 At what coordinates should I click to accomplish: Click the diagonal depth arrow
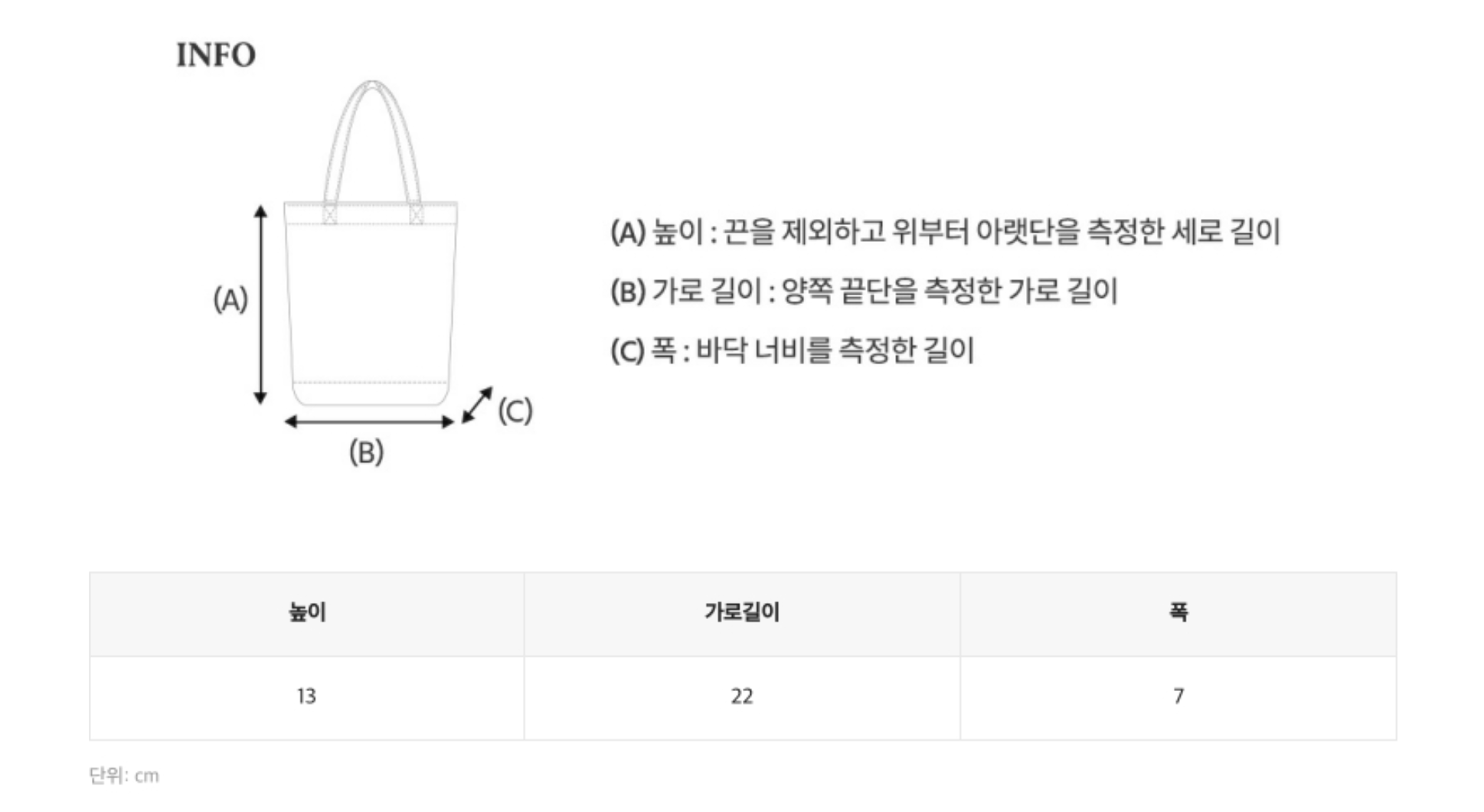click(477, 405)
